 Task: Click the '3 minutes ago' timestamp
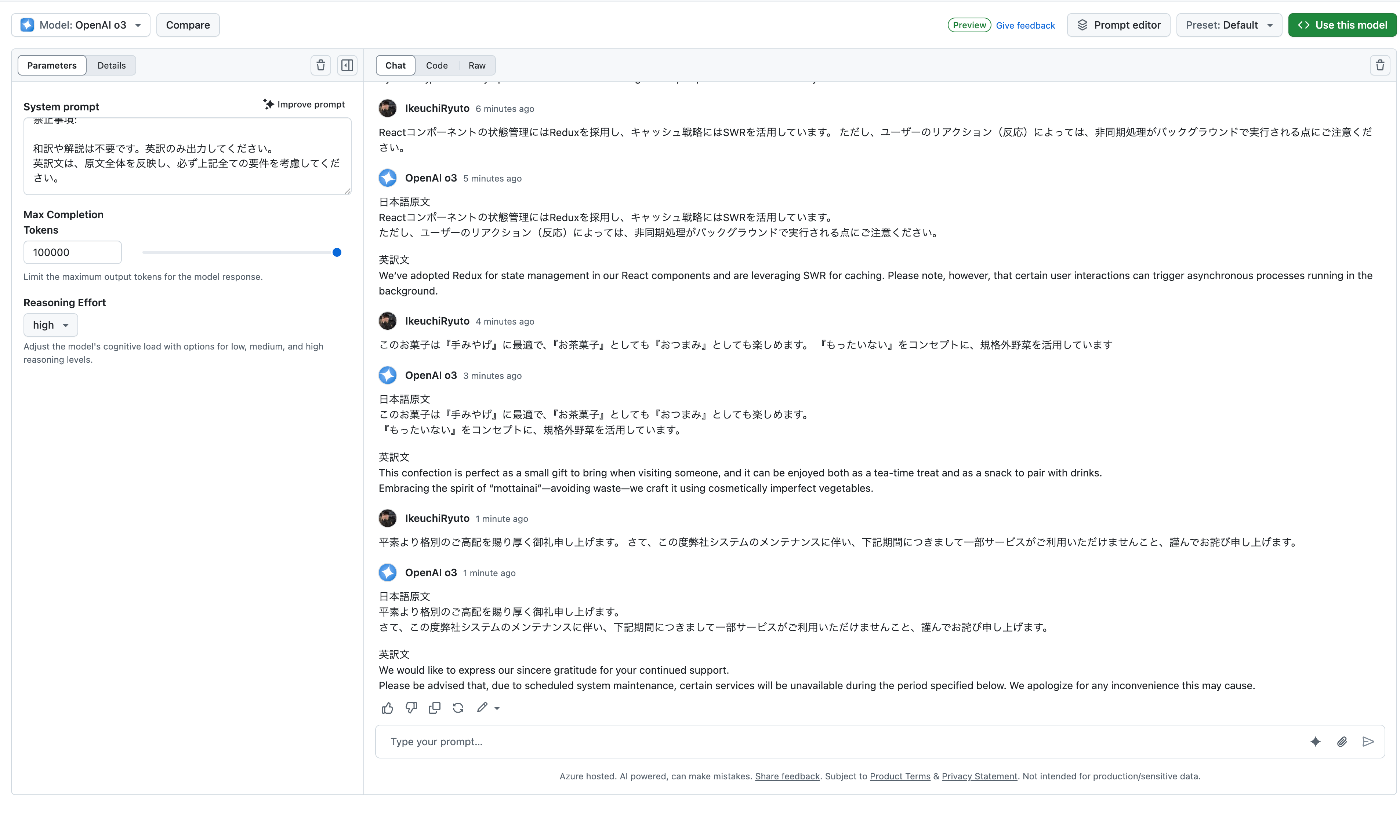tap(492, 376)
